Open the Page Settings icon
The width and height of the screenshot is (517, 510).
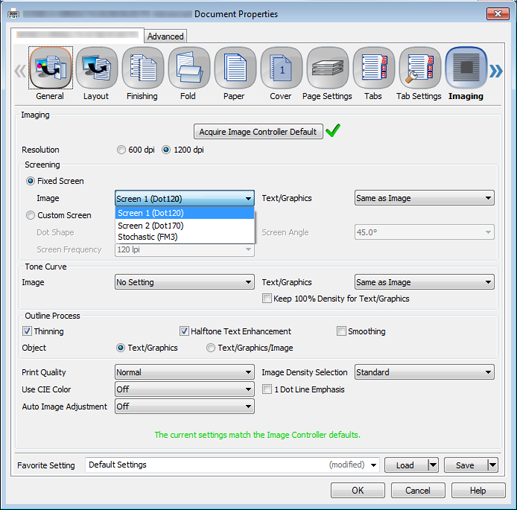(328, 68)
